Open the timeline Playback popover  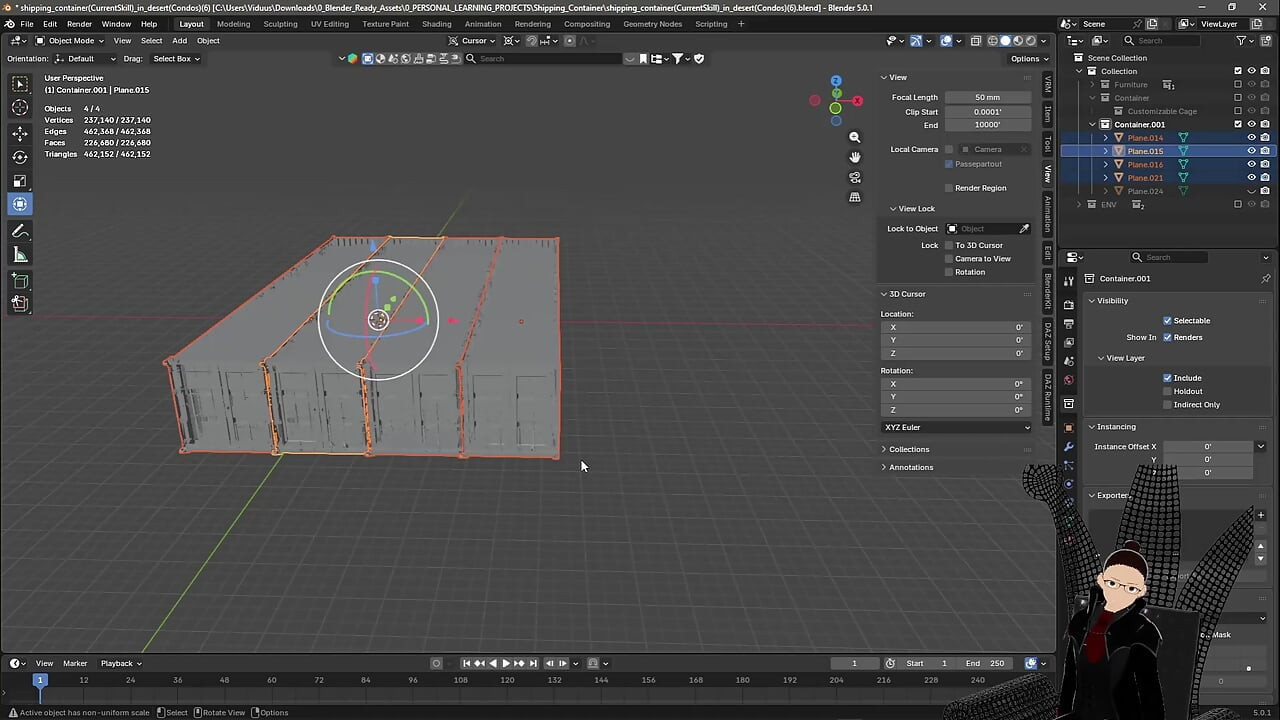click(x=121, y=663)
